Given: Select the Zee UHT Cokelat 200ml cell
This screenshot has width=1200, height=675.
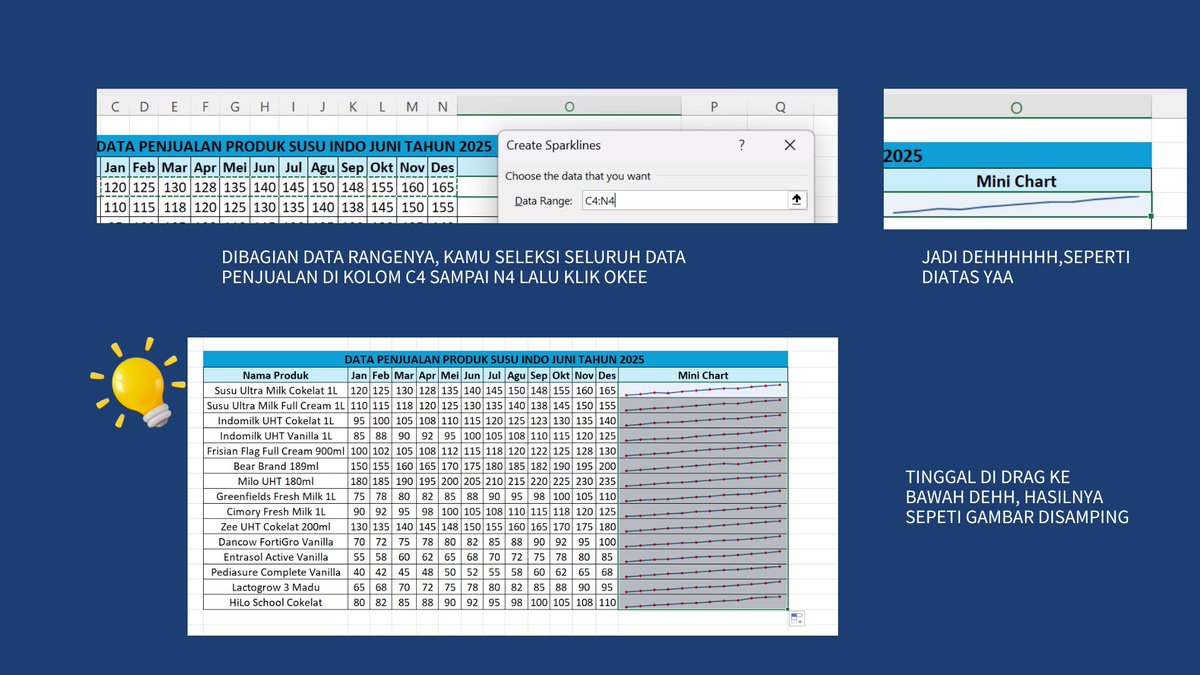Looking at the screenshot, I should click(275, 527).
